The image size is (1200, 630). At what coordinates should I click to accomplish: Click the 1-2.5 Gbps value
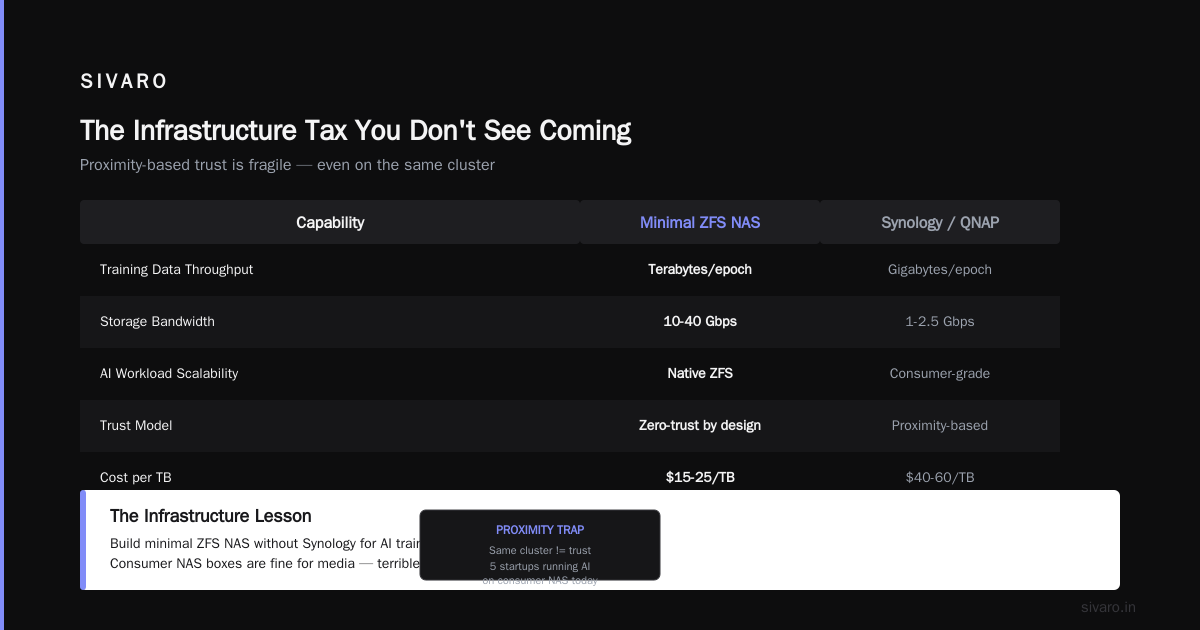tap(940, 322)
